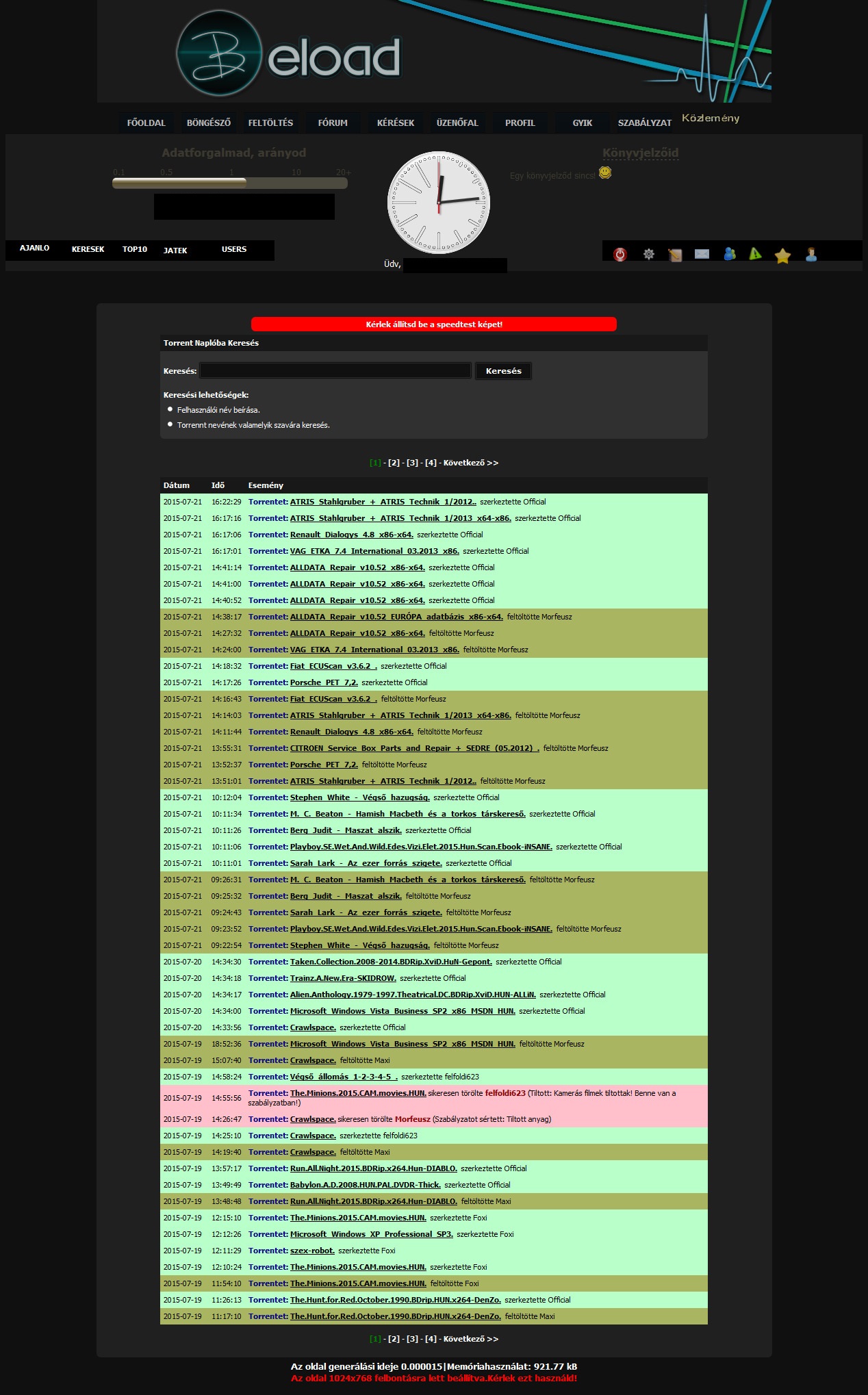The width and height of the screenshot is (868, 1395).
Task: Open Stephen White torrent at 10:12:04
Action: point(360,797)
